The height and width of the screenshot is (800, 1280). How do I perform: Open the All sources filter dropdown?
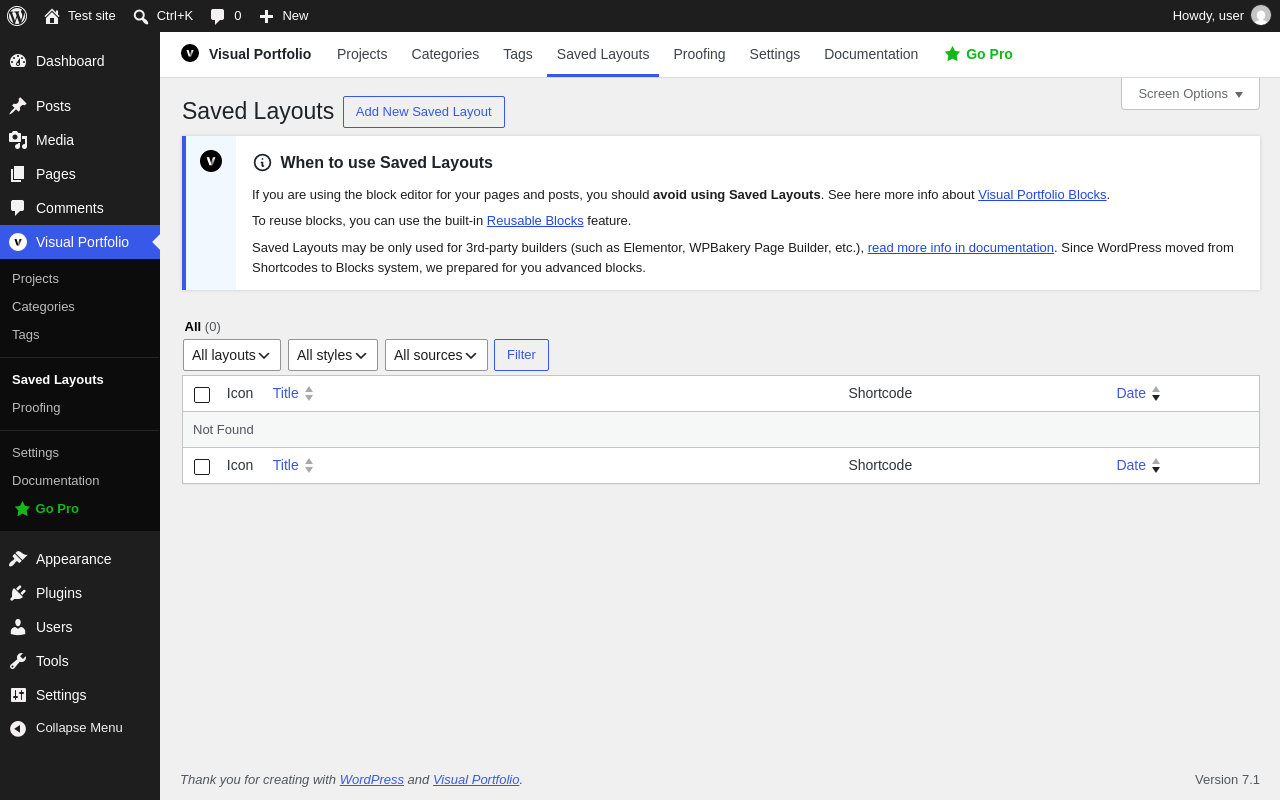click(x=436, y=355)
